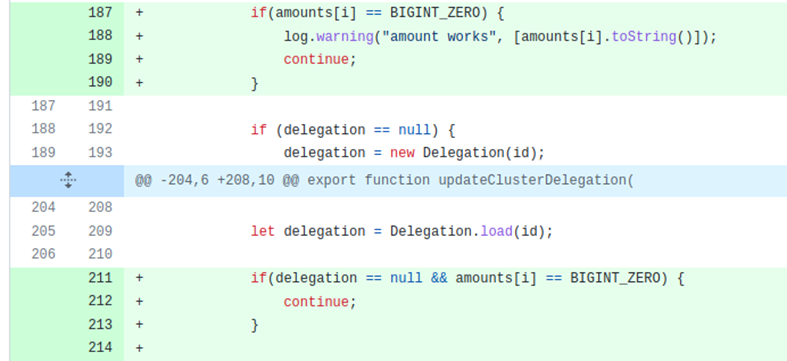The image size is (787, 361).
Task: Expand hidden lines using the diff expand icon
Action: pos(68,180)
